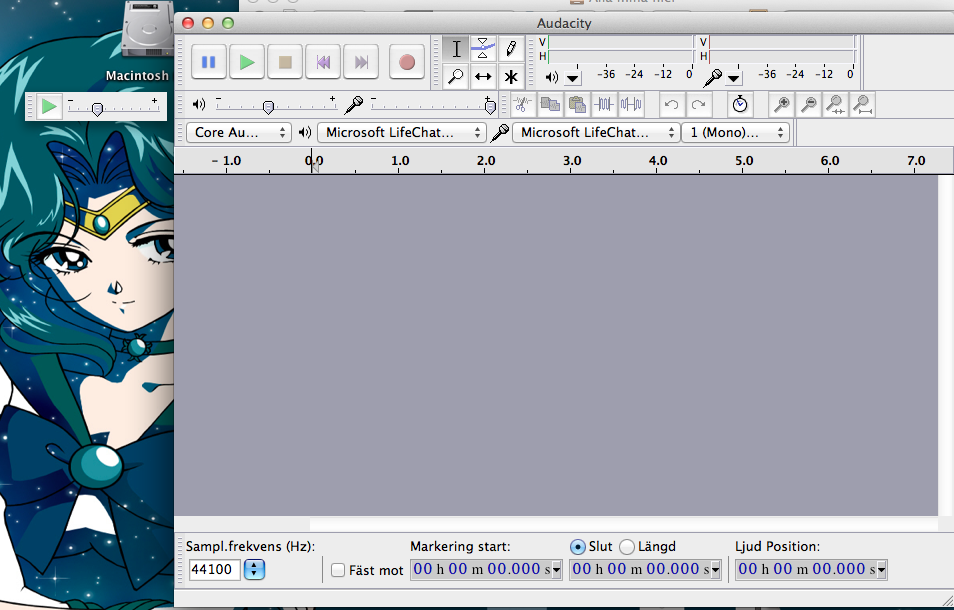The width and height of the screenshot is (954, 610).
Task: Open the Ljud Position format dropdown arrow
Action: [x=882, y=570]
